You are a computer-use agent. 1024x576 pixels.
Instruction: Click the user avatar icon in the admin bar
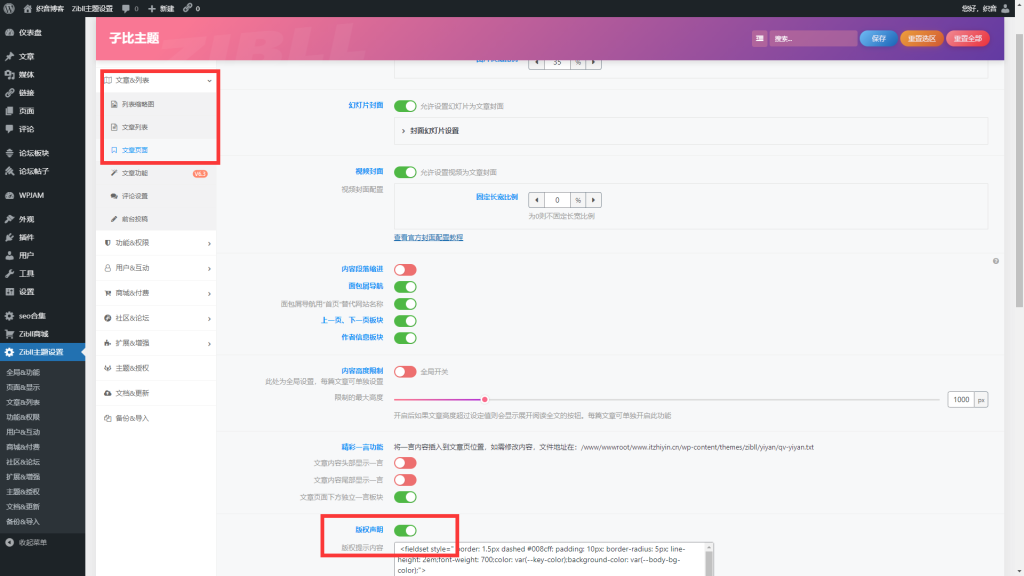pos(1005,8)
